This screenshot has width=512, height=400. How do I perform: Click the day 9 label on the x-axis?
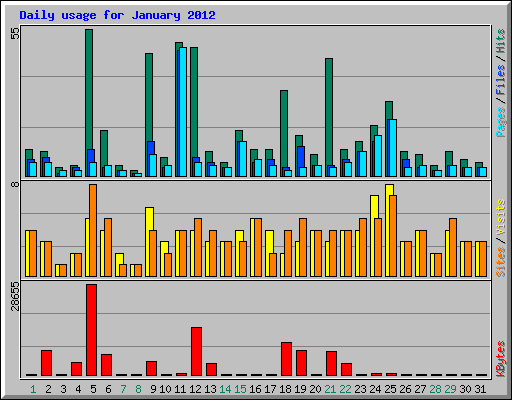153,389
